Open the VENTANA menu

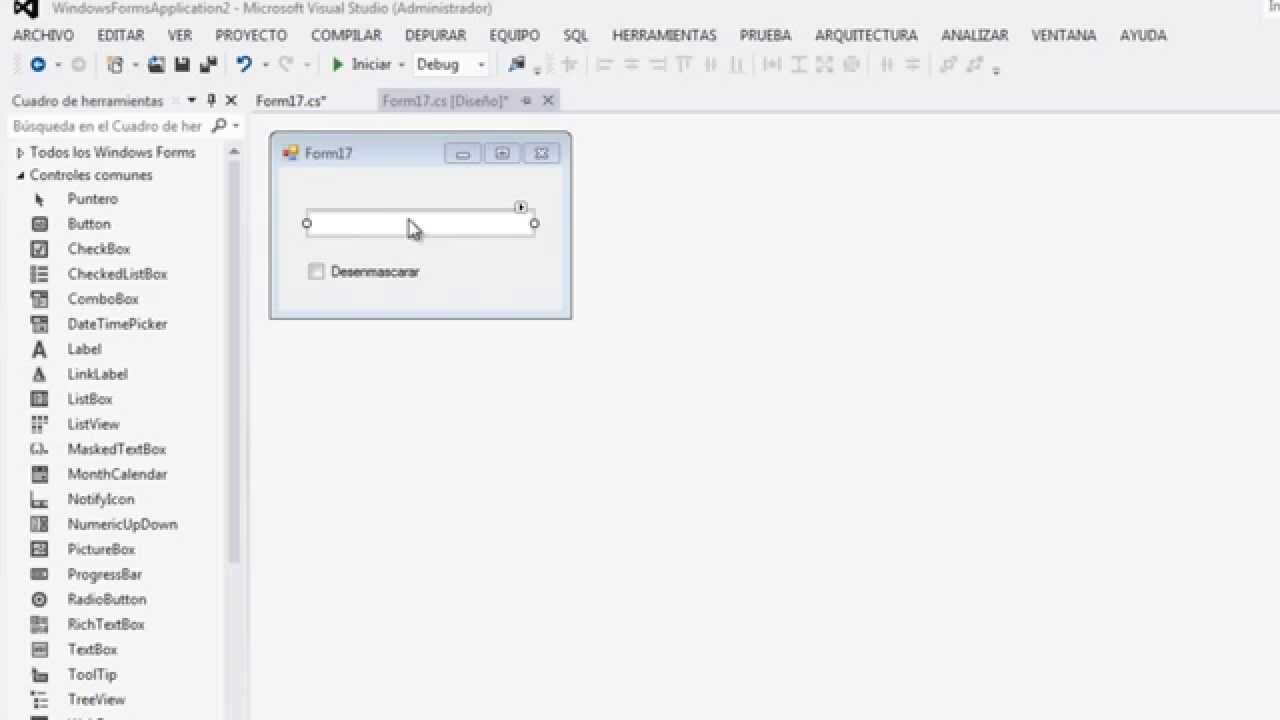point(1064,35)
